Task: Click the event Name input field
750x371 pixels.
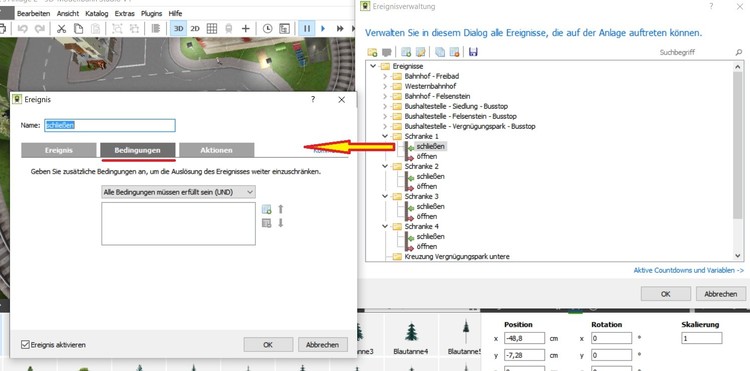Action: click(110, 125)
